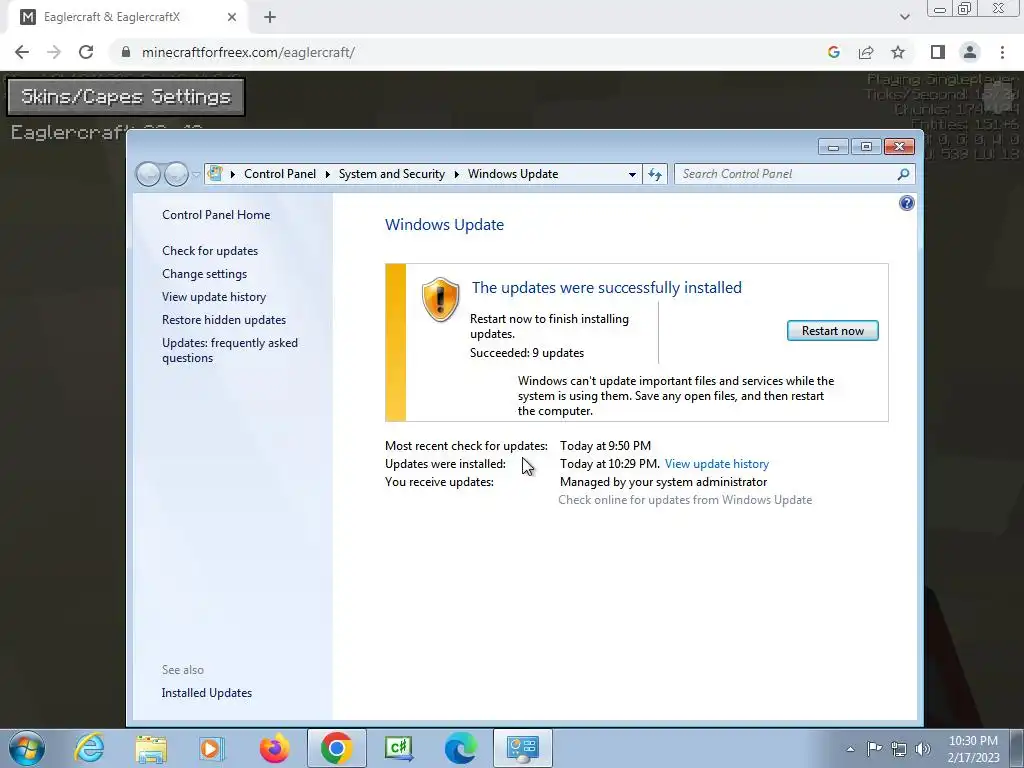Select Control Panel breadcrumb segment
The height and width of the screenshot is (768, 1024).
[x=280, y=174]
